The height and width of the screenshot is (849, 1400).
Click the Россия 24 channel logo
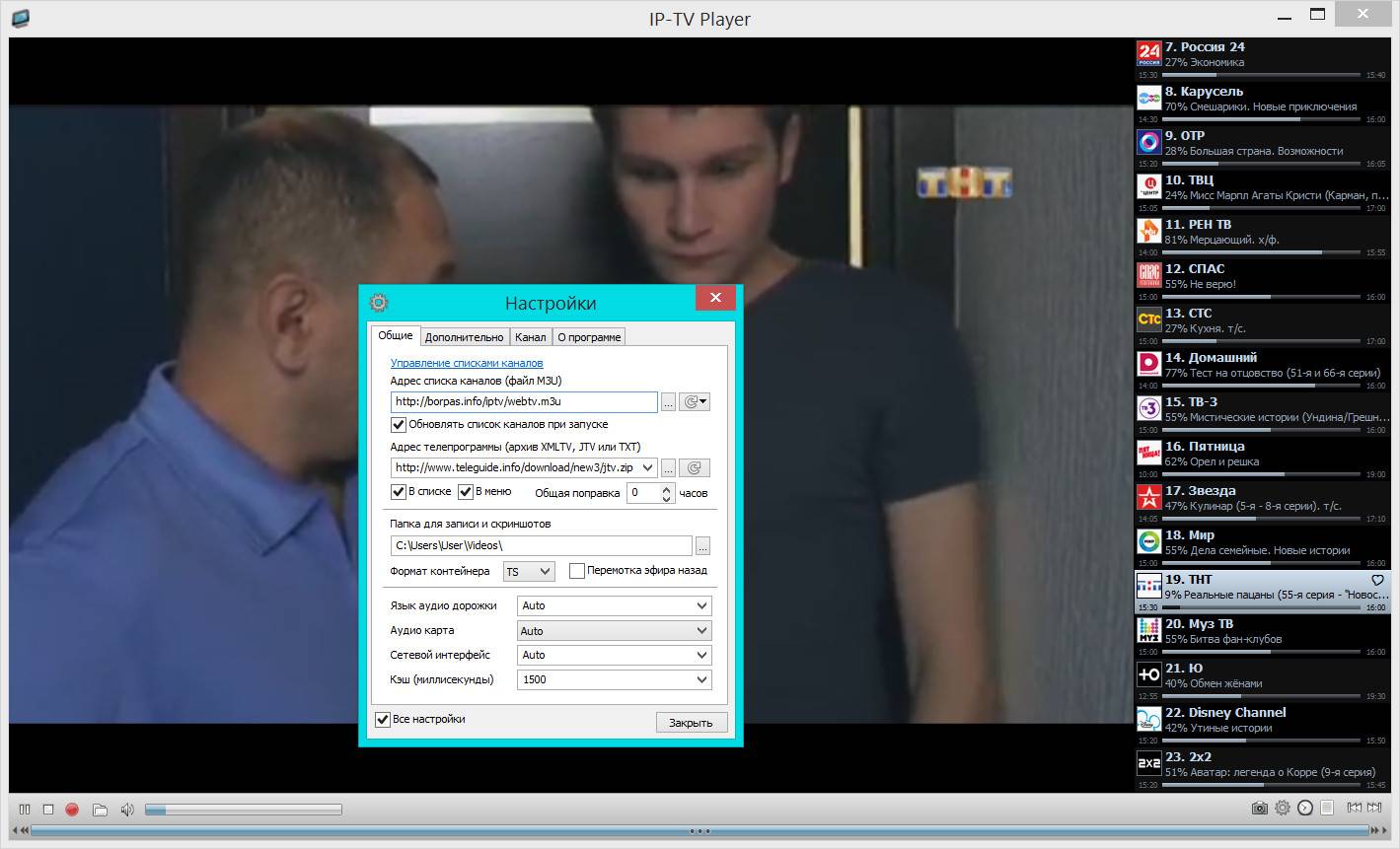pos(1148,53)
